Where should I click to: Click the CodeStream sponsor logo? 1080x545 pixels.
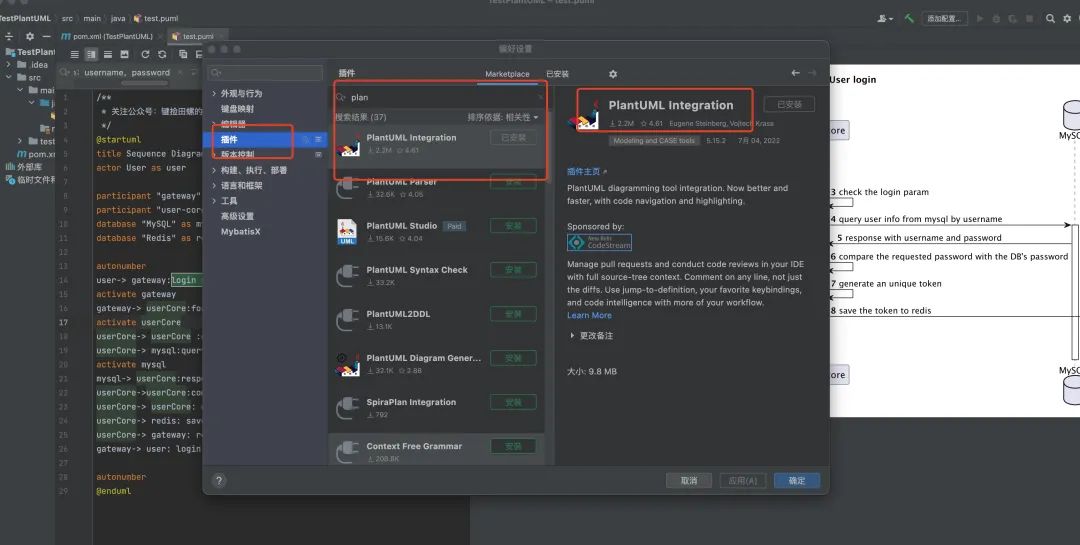599,243
